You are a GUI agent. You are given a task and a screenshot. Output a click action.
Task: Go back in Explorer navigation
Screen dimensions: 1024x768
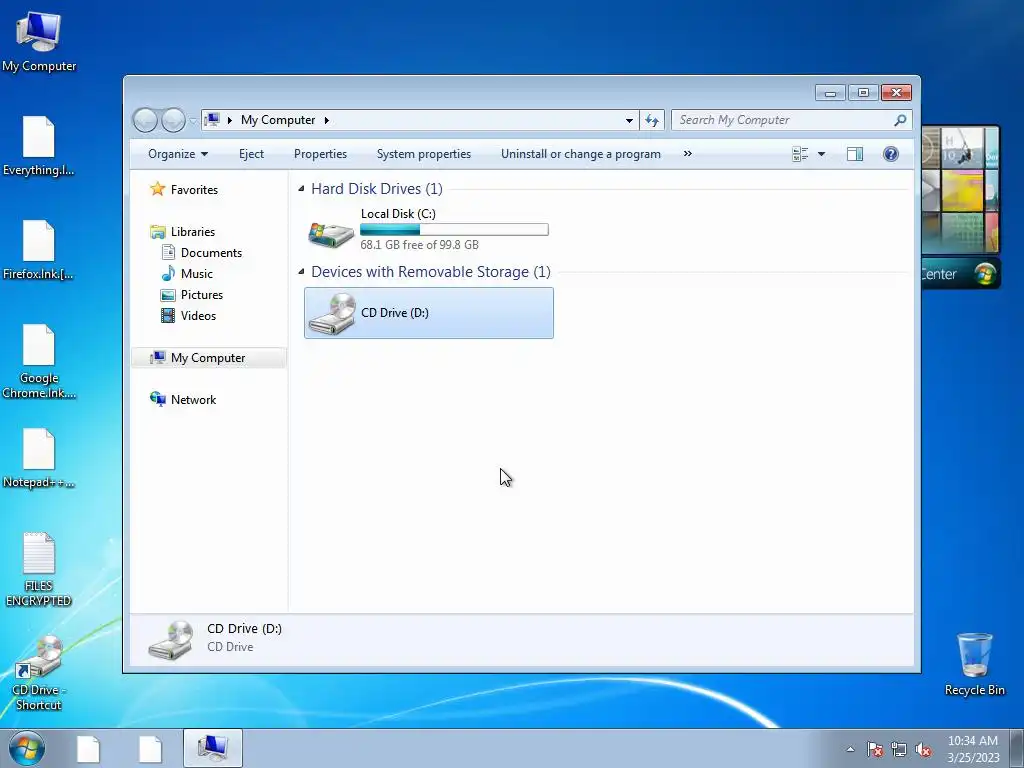[145, 120]
